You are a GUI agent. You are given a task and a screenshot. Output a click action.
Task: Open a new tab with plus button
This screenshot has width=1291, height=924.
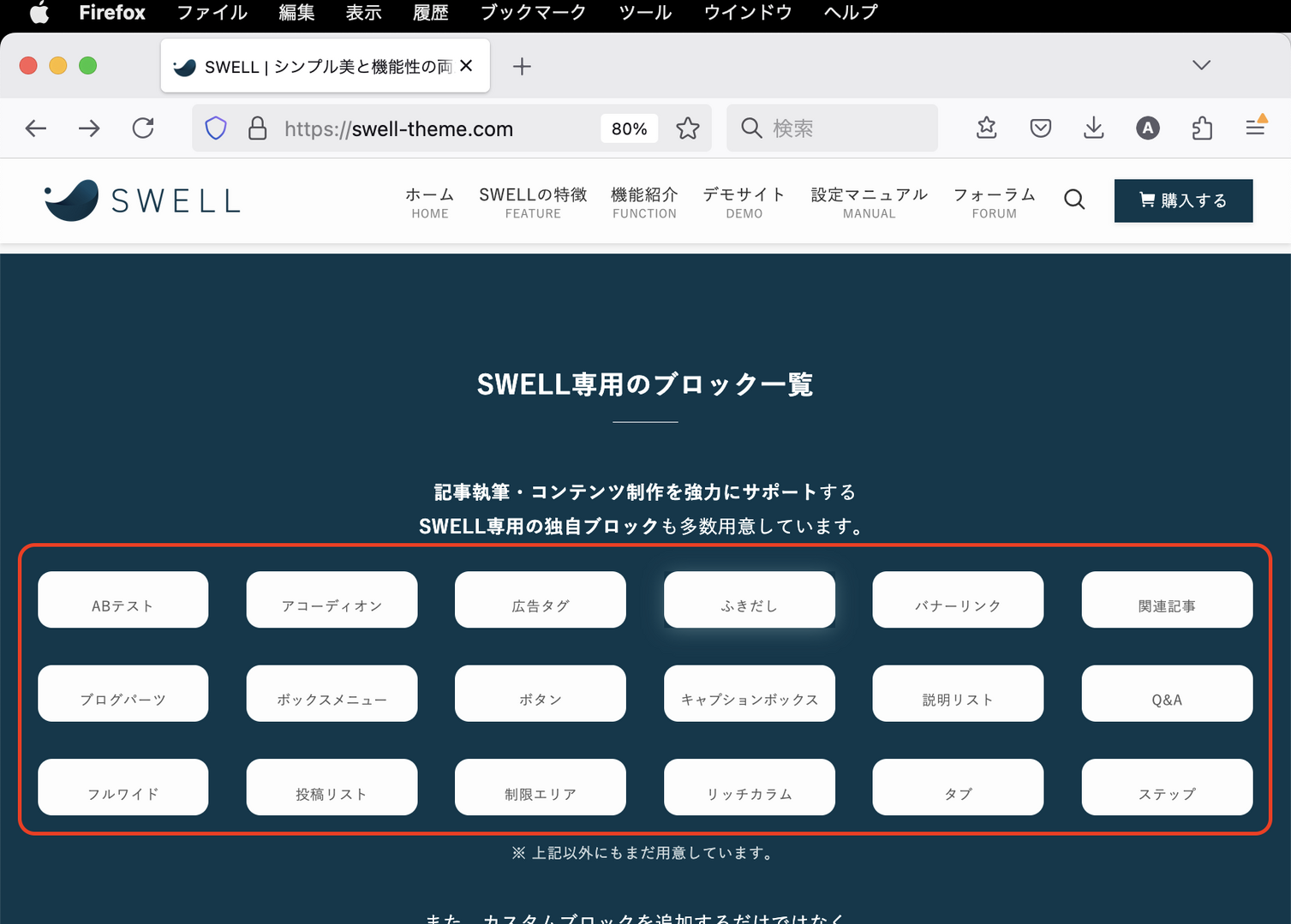pyautogui.click(x=522, y=66)
